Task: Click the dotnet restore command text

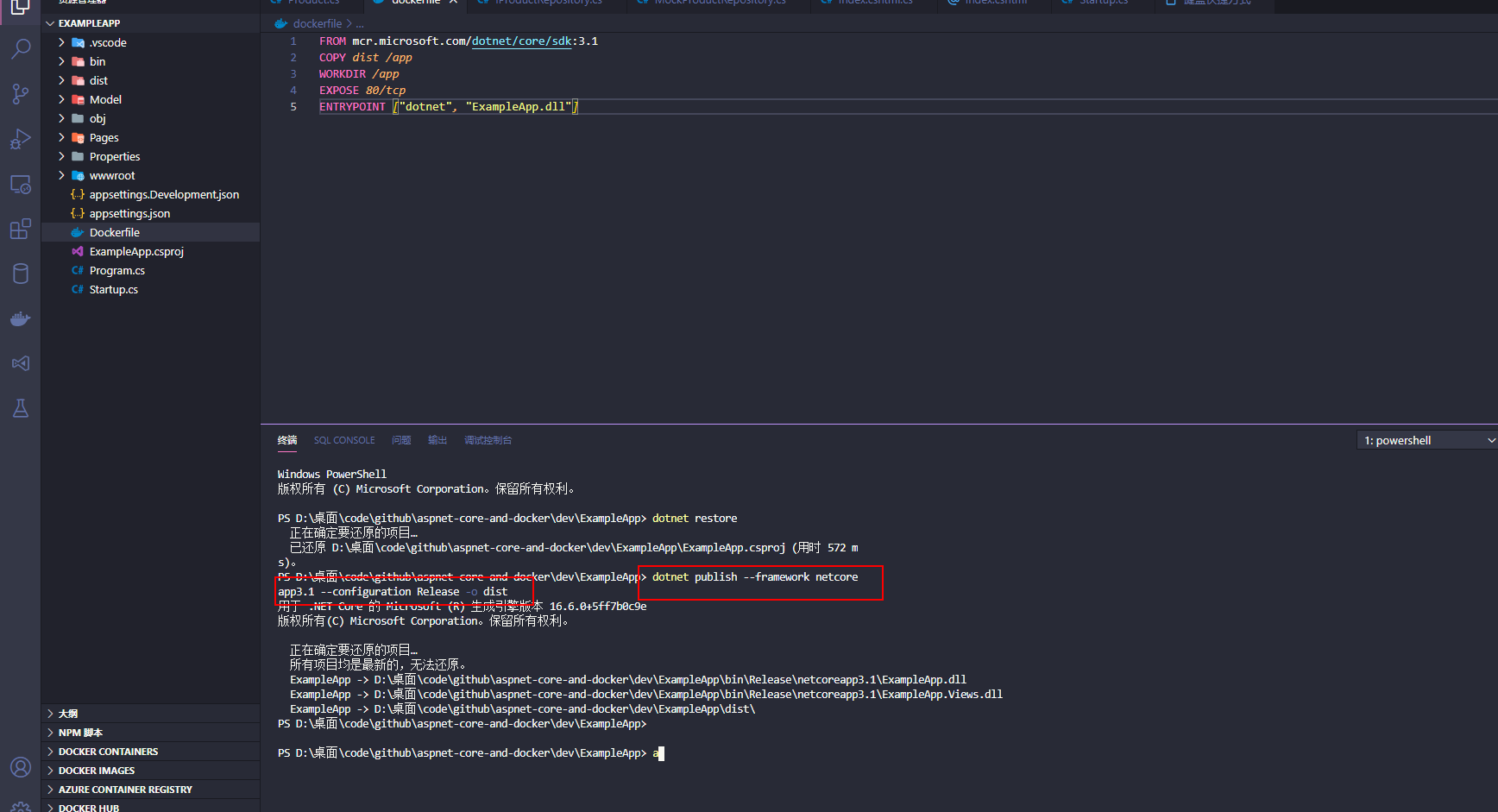Action: [x=695, y=519]
